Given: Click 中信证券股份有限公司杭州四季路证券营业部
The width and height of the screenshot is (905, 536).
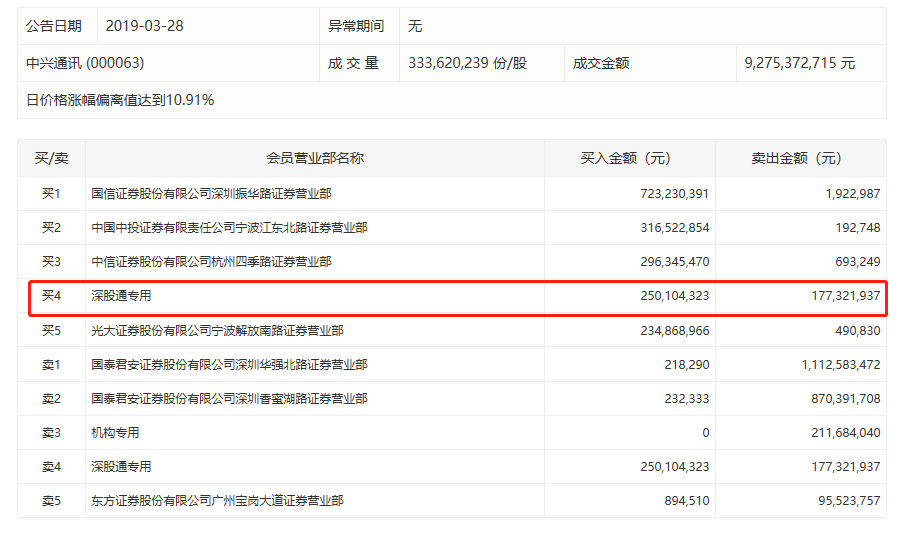Looking at the screenshot, I should (211, 261).
